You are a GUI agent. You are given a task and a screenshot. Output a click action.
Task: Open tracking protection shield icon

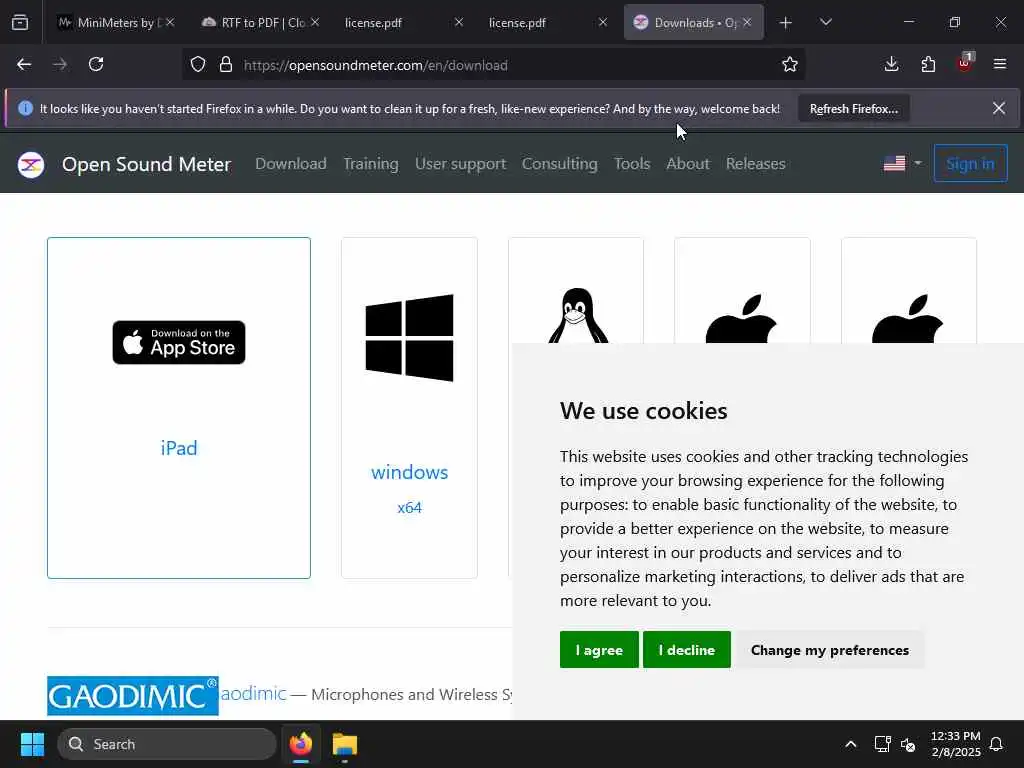(198, 65)
